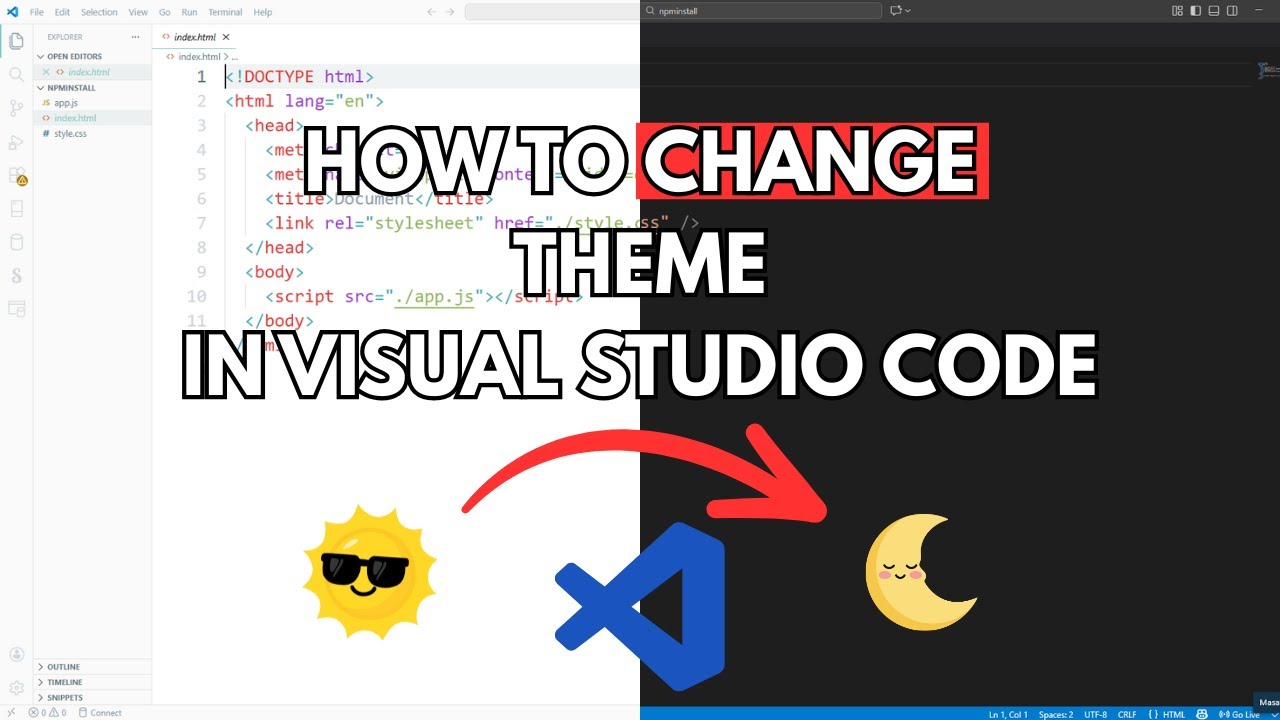Screen dimensions: 1280x720
Task: Toggle the Primary Side Bar layout button
Action: pos(1195,11)
